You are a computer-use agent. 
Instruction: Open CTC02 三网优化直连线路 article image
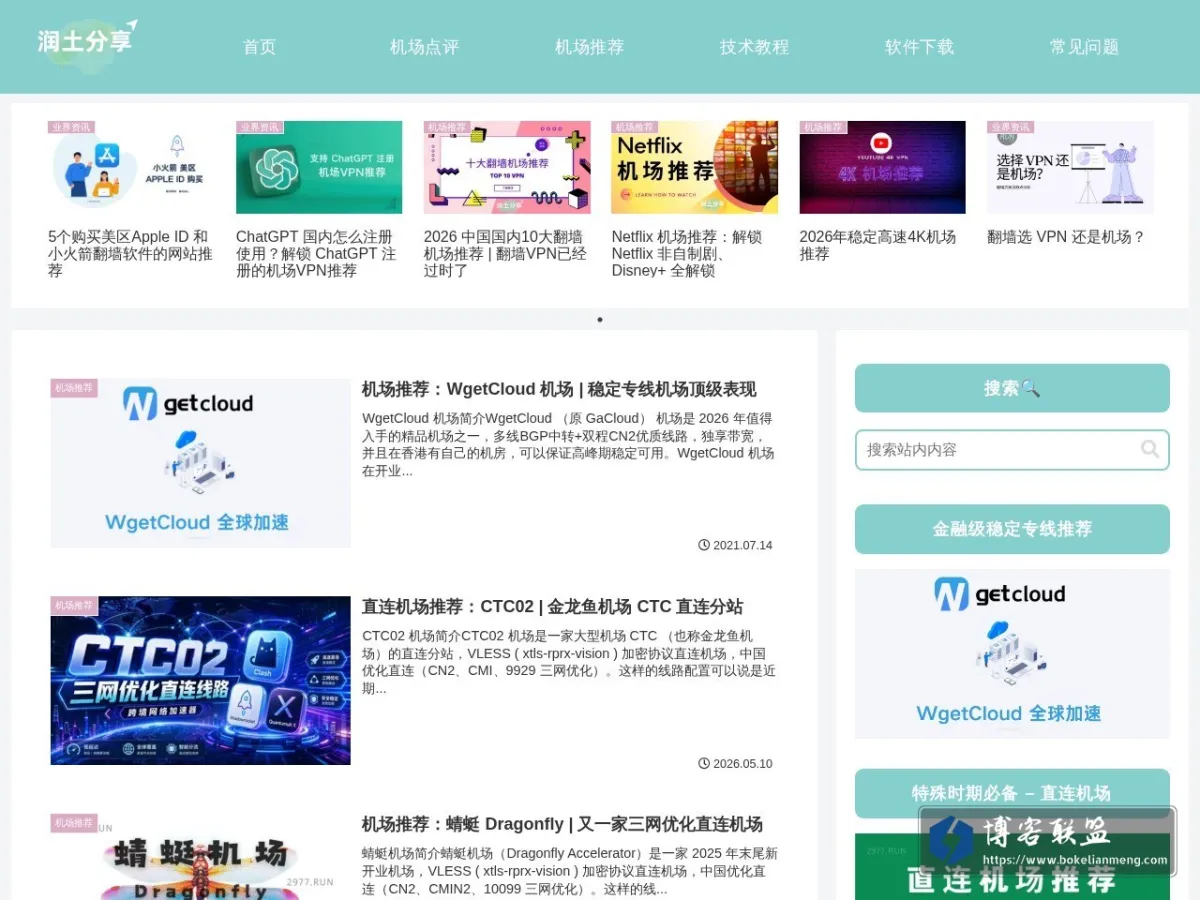pyautogui.click(x=200, y=681)
